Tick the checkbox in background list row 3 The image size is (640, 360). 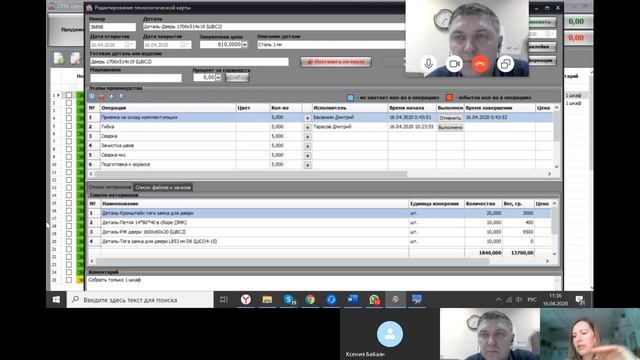(69, 111)
